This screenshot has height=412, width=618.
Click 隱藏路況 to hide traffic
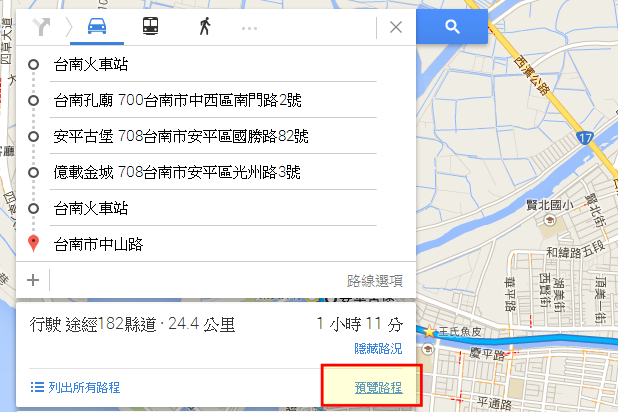point(378,349)
